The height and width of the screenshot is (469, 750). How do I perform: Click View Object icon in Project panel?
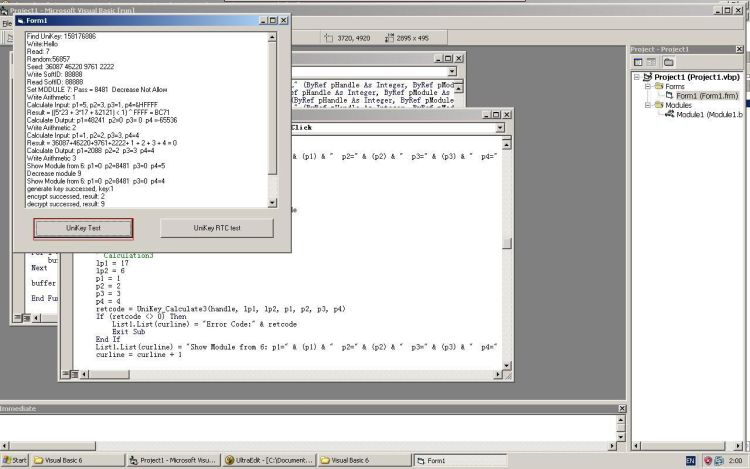(x=651, y=62)
